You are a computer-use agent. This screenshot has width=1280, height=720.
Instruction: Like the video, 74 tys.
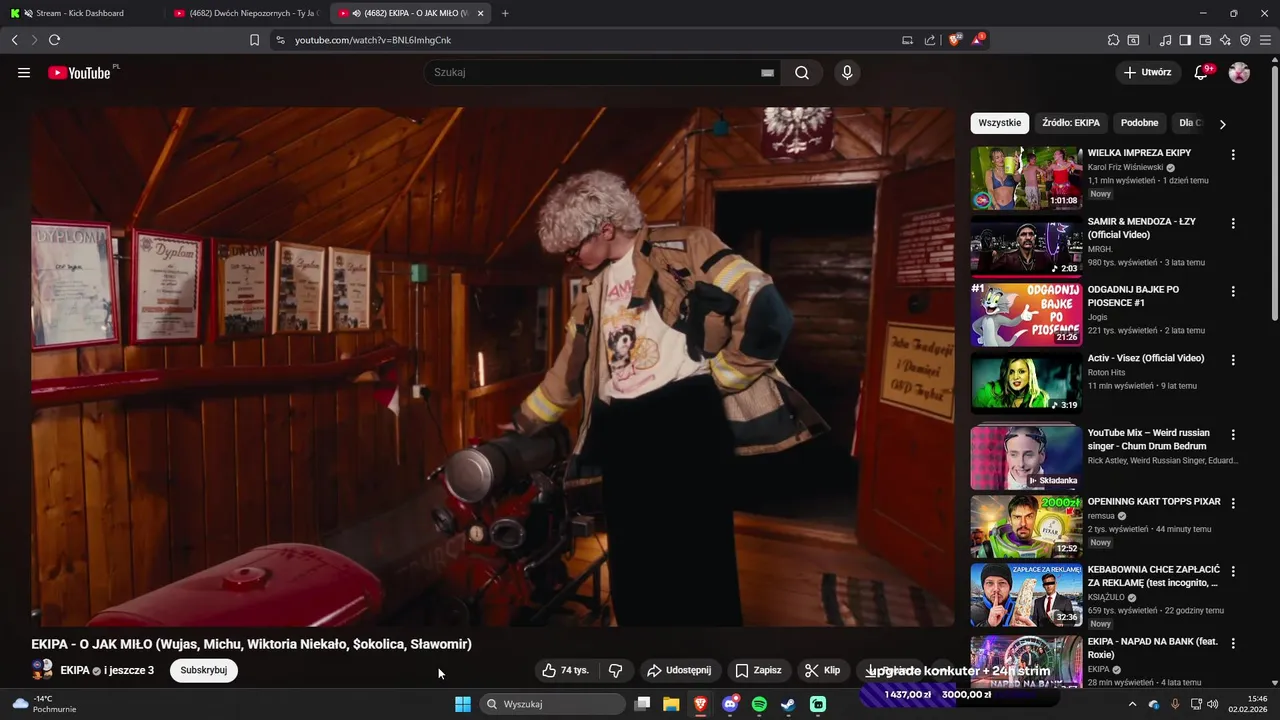(x=565, y=670)
